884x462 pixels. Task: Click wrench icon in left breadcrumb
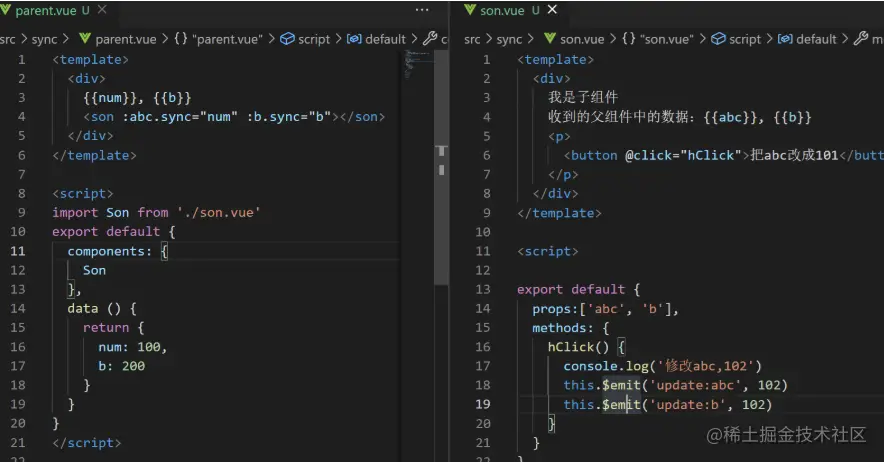click(x=430, y=38)
